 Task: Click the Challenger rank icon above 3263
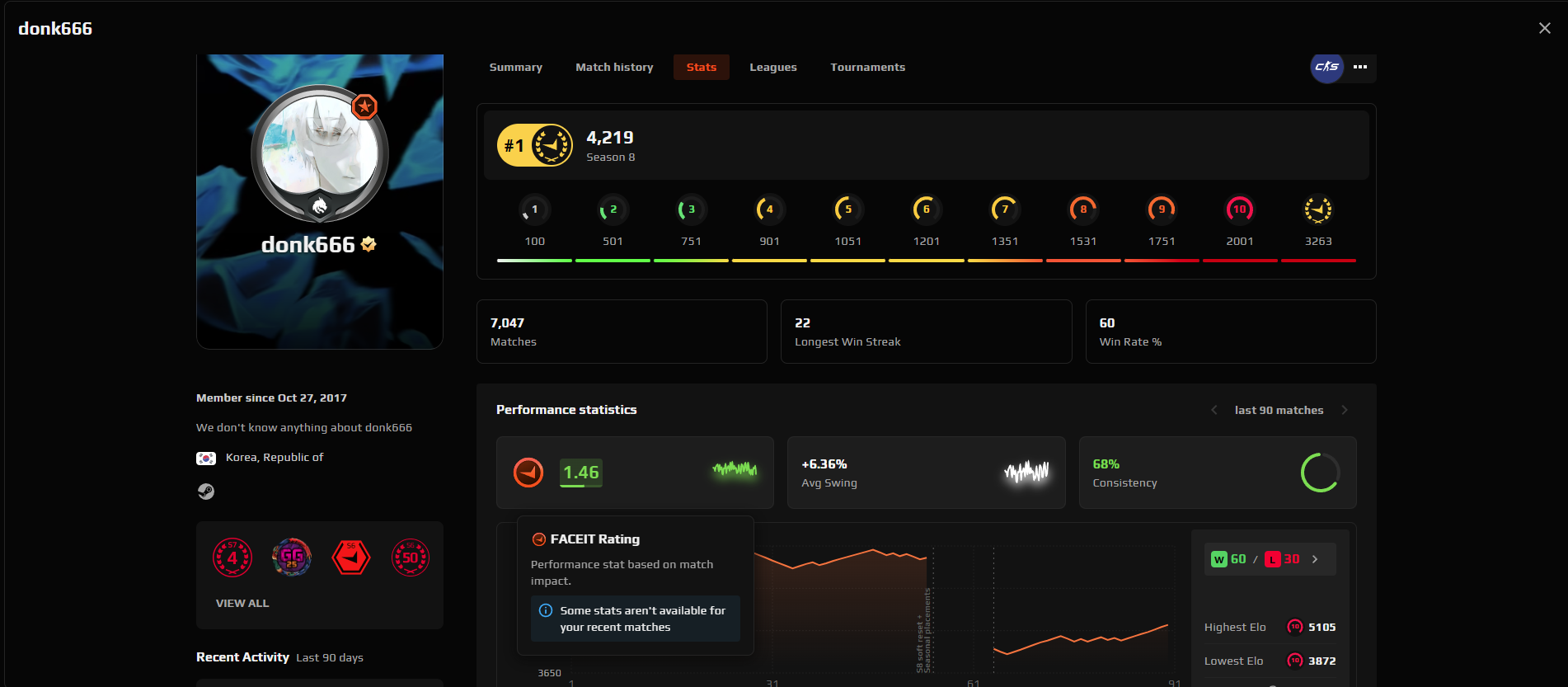point(1318,209)
